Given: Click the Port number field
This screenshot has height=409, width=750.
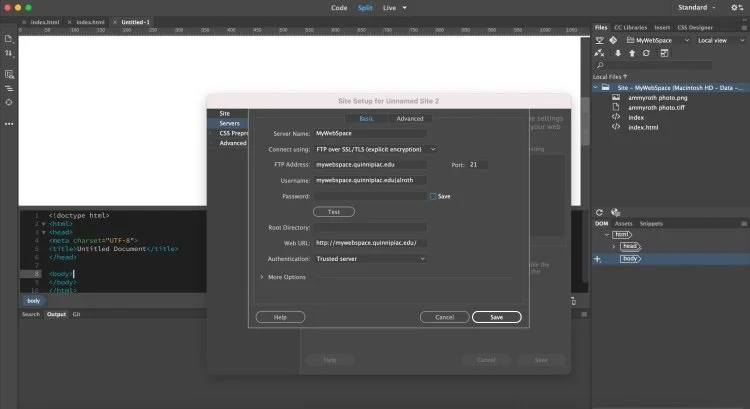Looking at the screenshot, I should tap(477, 165).
